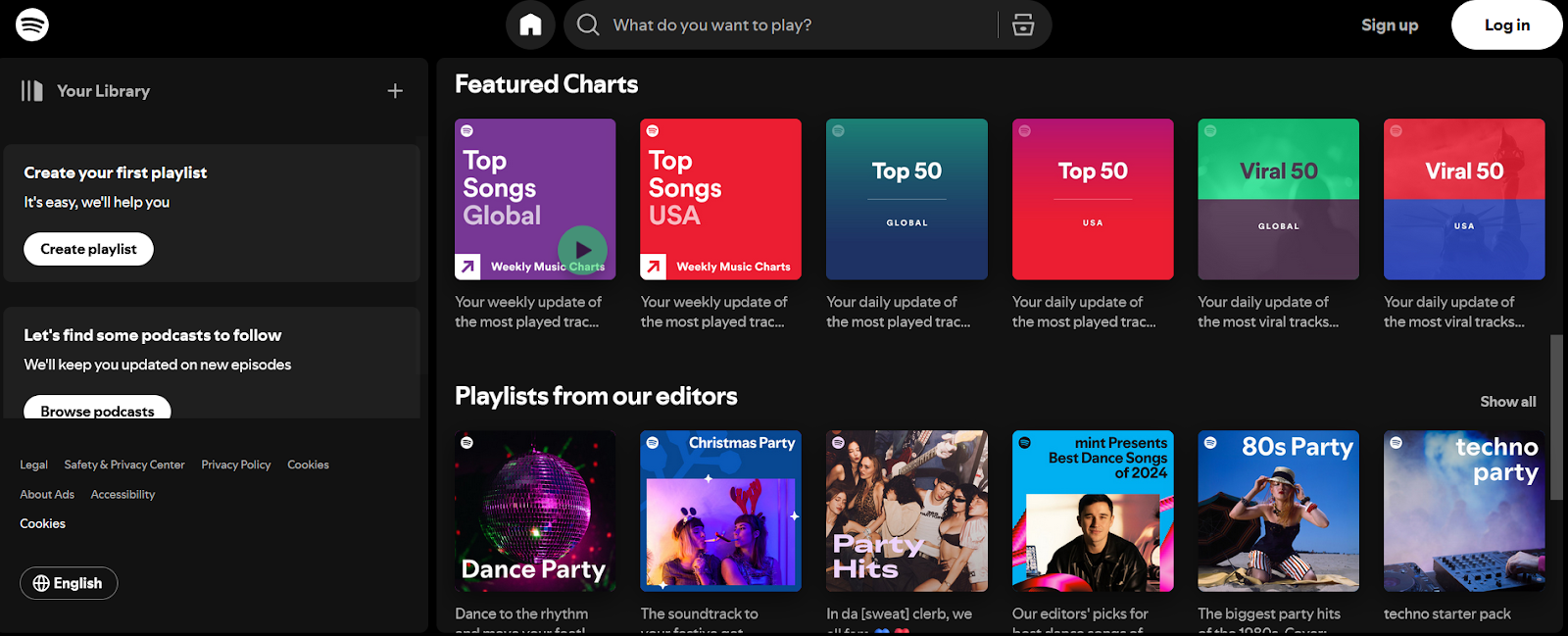The image size is (1568, 636).
Task: Click the Your Library collapse icon
Action: point(32,91)
